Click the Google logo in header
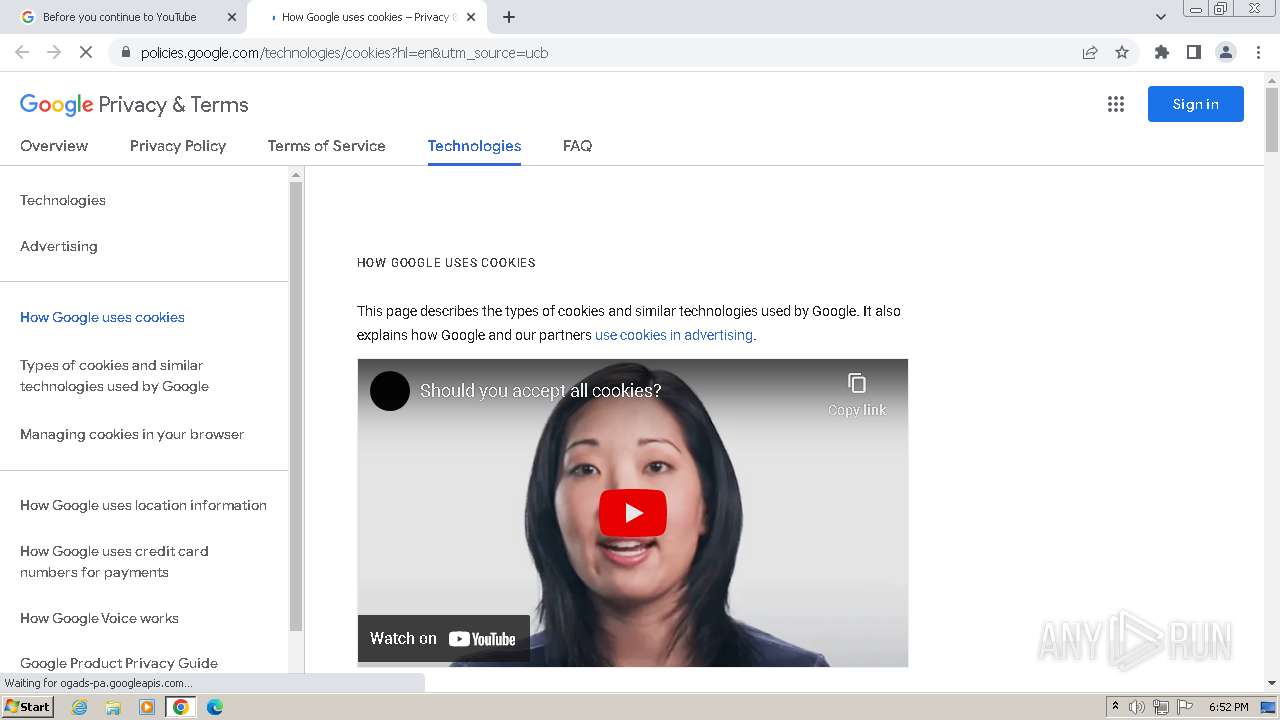Screen dimensions: 1280x720 click(57, 105)
